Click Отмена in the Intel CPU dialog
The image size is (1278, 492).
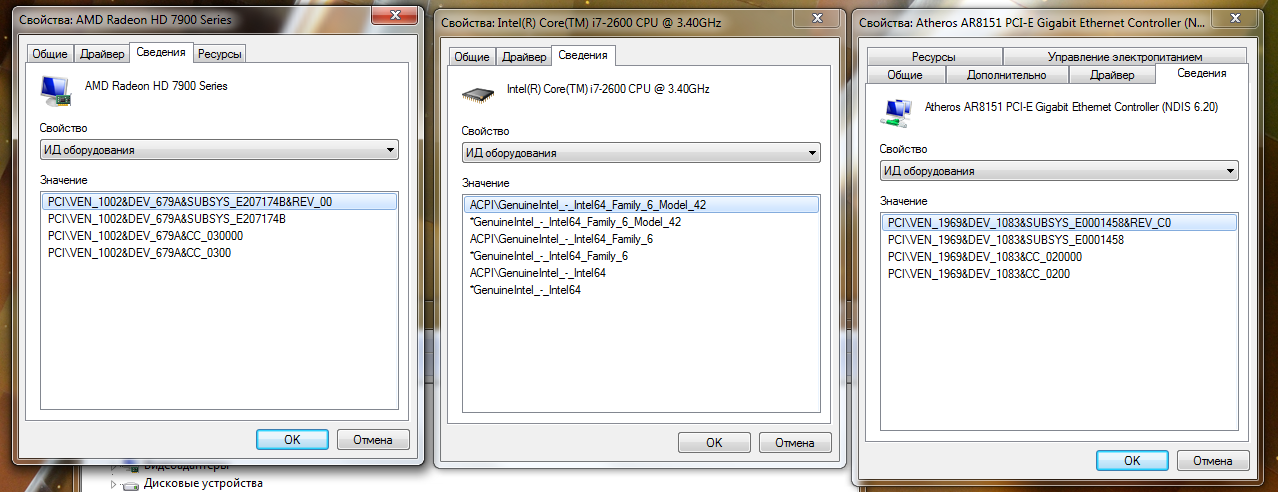click(x=794, y=442)
